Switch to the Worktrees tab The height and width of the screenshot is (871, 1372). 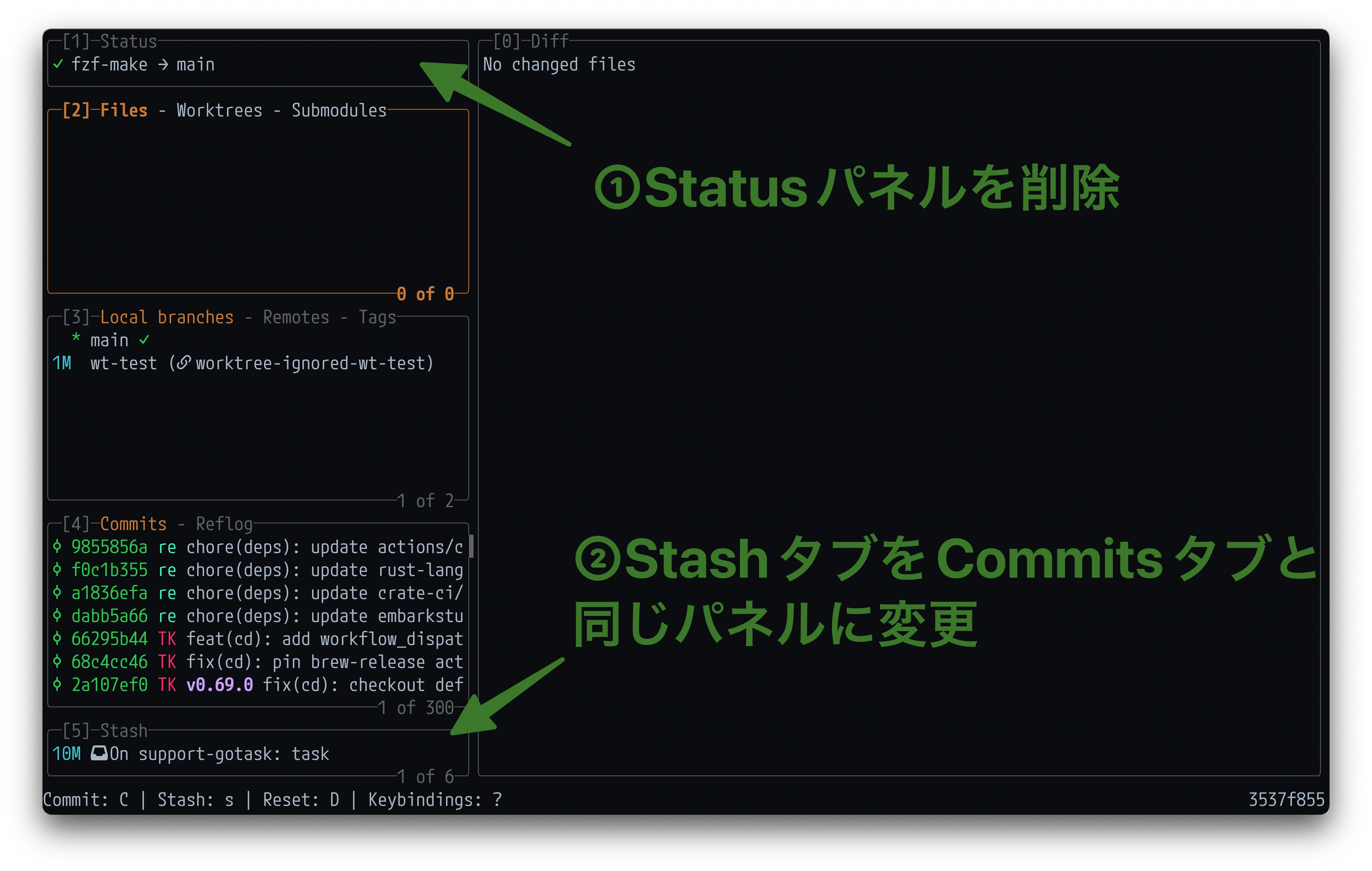[219, 110]
